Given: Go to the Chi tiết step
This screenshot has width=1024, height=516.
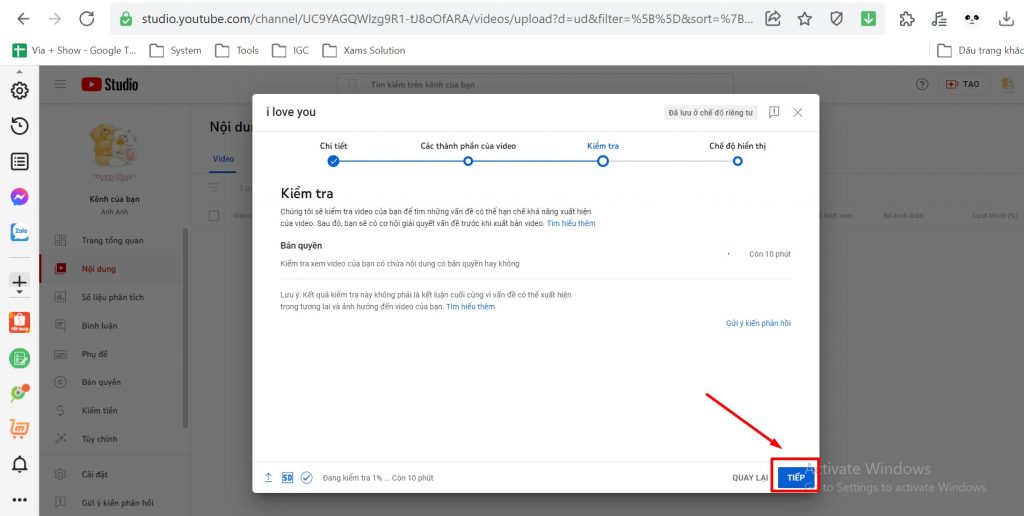Looking at the screenshot, I should point(334,154).
